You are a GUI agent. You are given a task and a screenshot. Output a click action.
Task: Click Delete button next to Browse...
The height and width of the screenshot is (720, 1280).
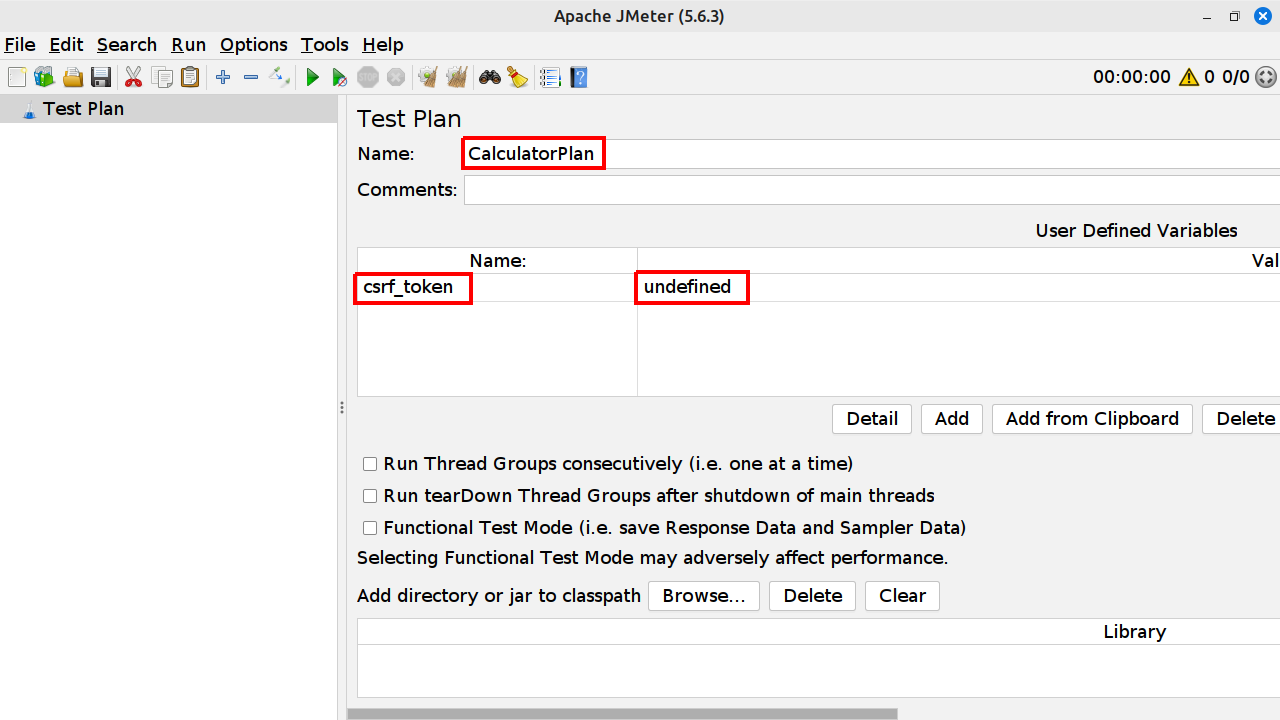coord(813,596)
